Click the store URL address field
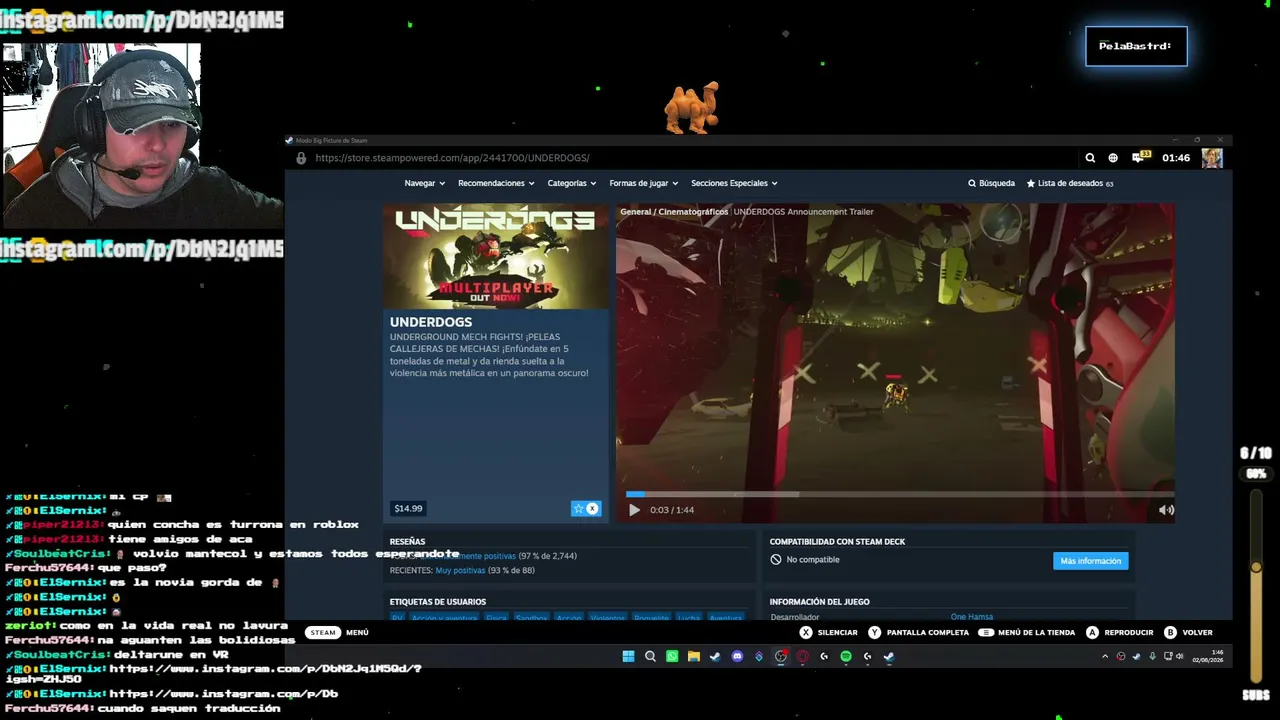 [452, 158]
